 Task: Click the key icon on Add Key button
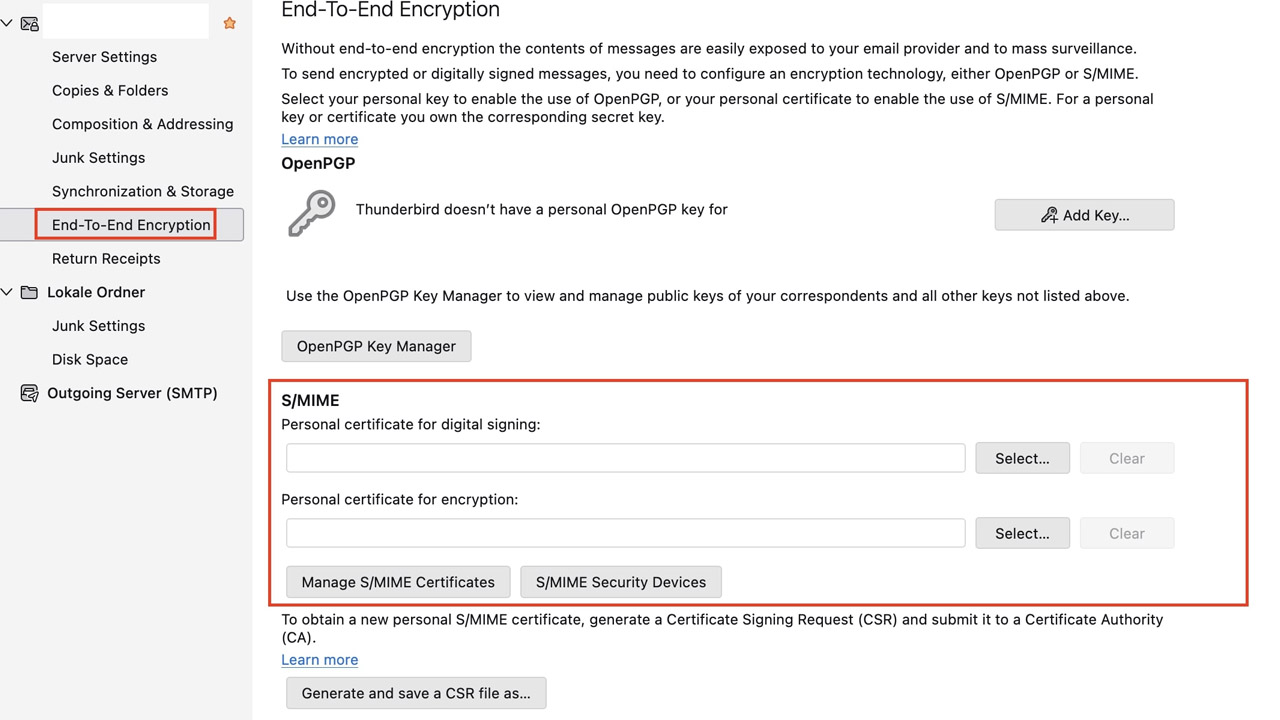pos(1049,215)
